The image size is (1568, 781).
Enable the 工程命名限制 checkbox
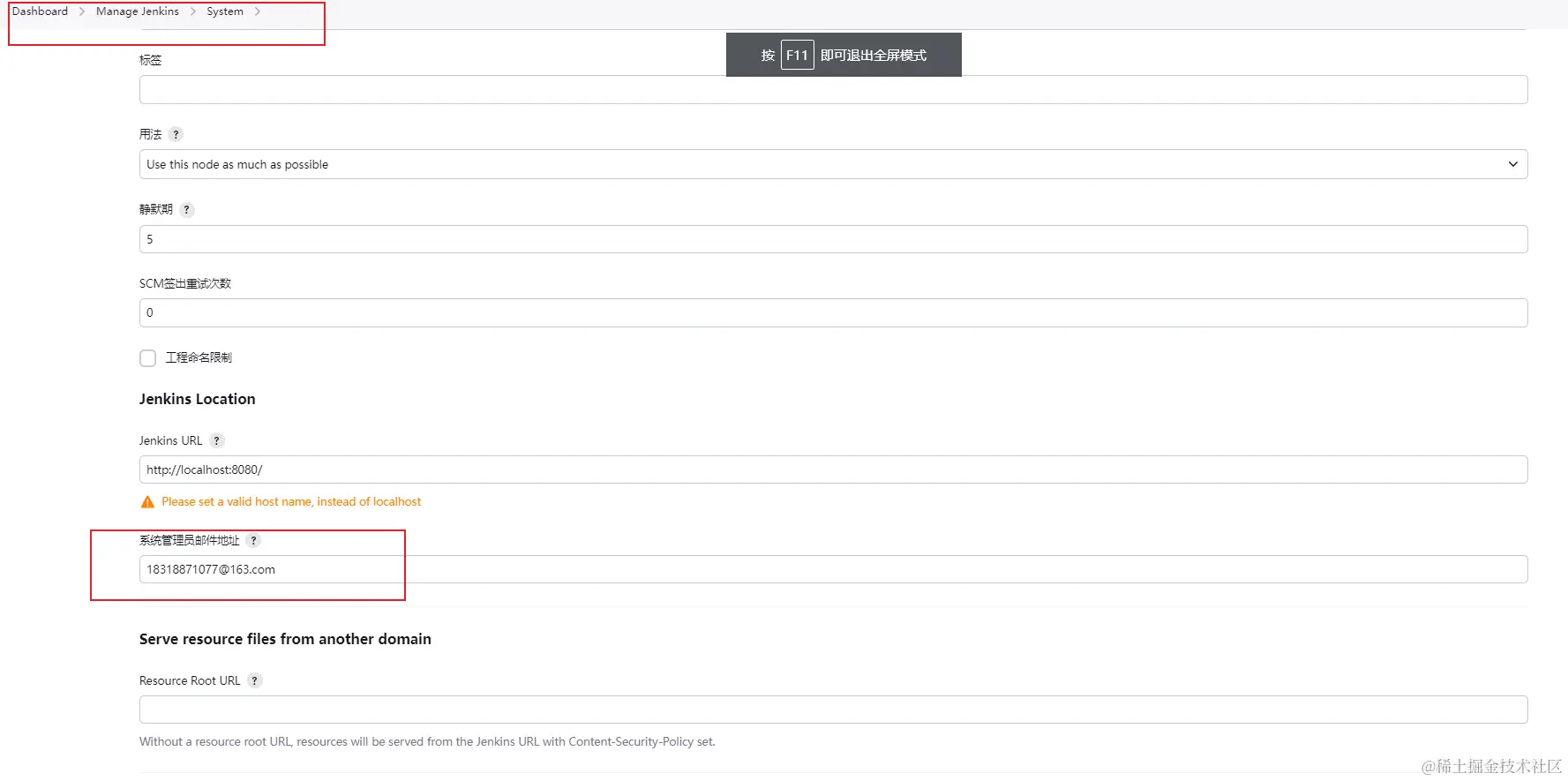click(x=148, y=357)
